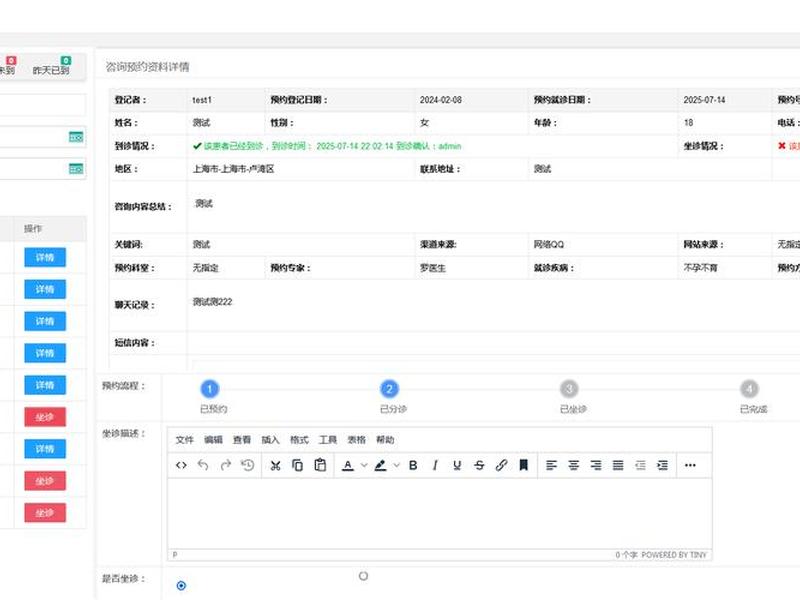Screen dimensions: 800x600
Task: Increase indent in the editor
Action: 662,465
